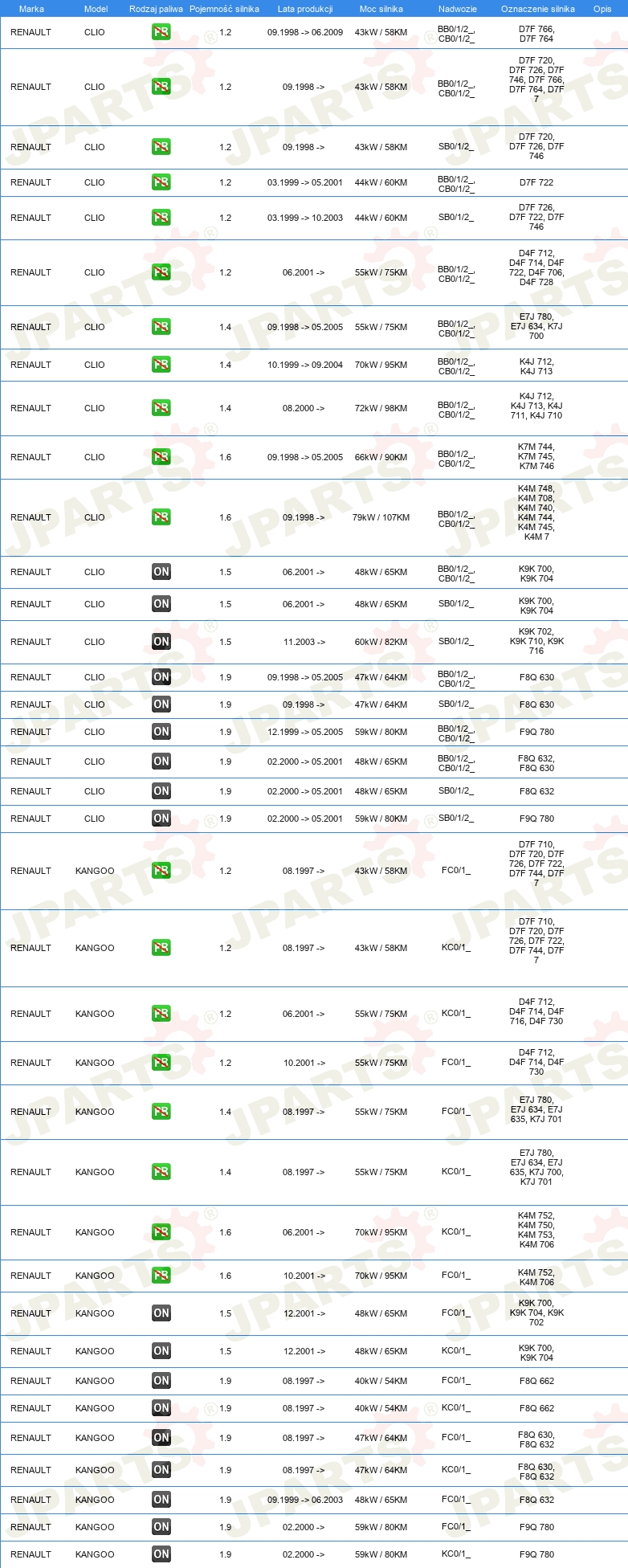Image resolution: width=628 pixels, height=1568 pixels.
Task: Select engine codes K9K 702, K9K 710, K9K 716
Action: pyautogui.click(x=536, y=642)
